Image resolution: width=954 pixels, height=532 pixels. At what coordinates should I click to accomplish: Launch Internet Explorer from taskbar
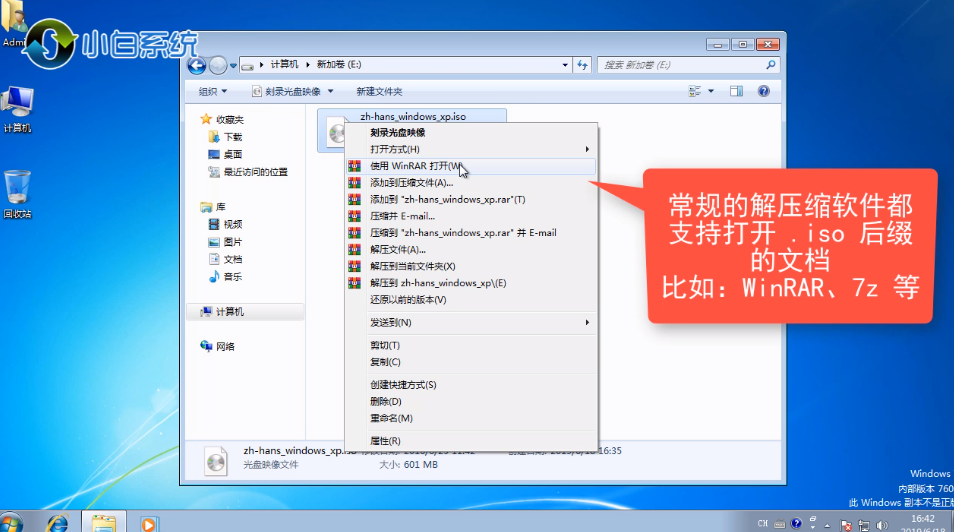click(x=58, y=522)
